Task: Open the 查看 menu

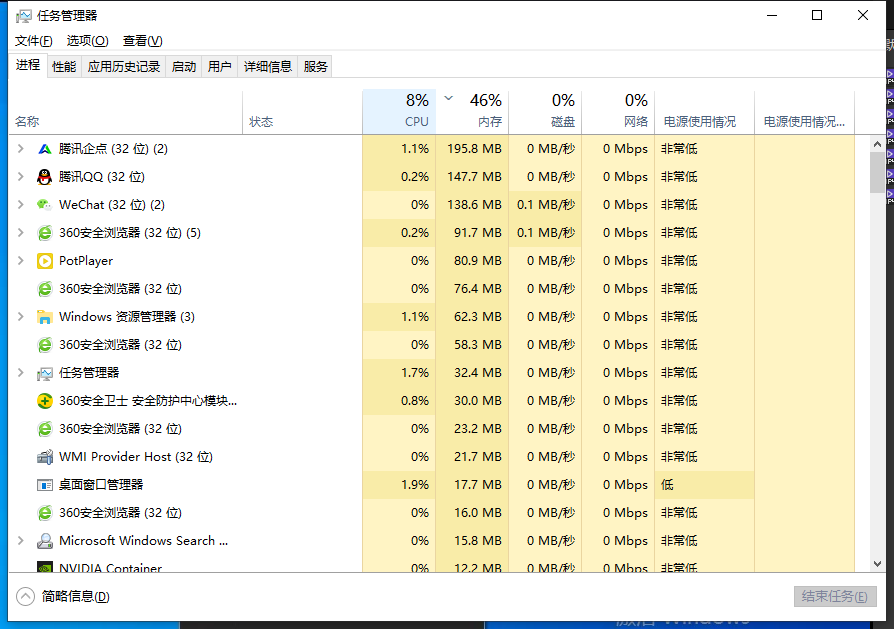Action: point(141,41)
